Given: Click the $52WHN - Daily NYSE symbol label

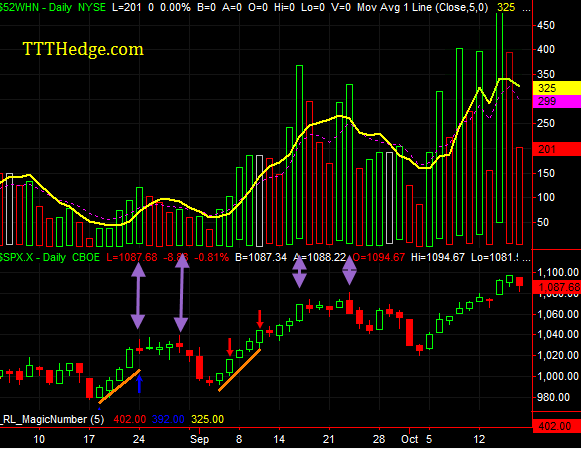Looking at the screenshot, I should tap(53, 7).
